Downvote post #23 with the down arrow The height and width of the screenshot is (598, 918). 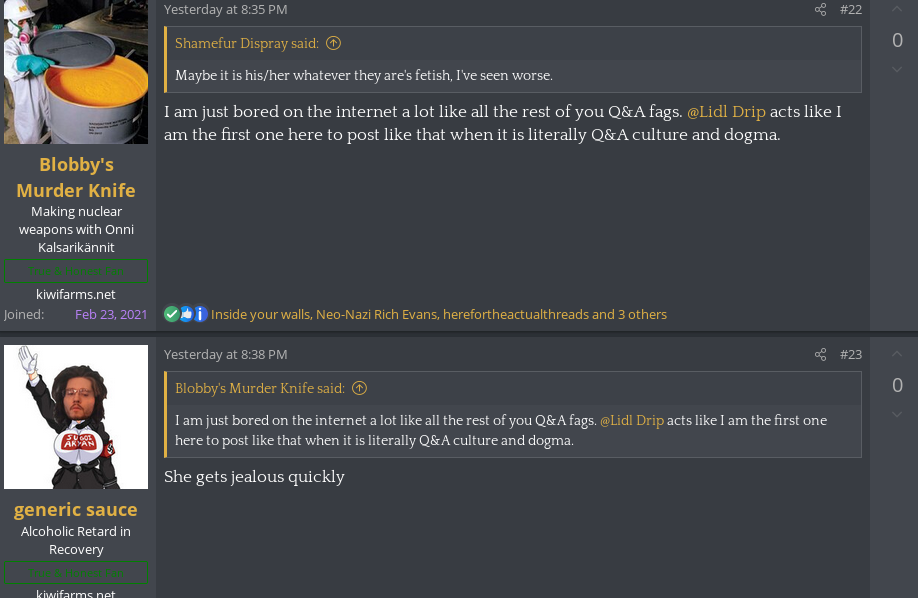pyautogui.click(x=897, y=414)
